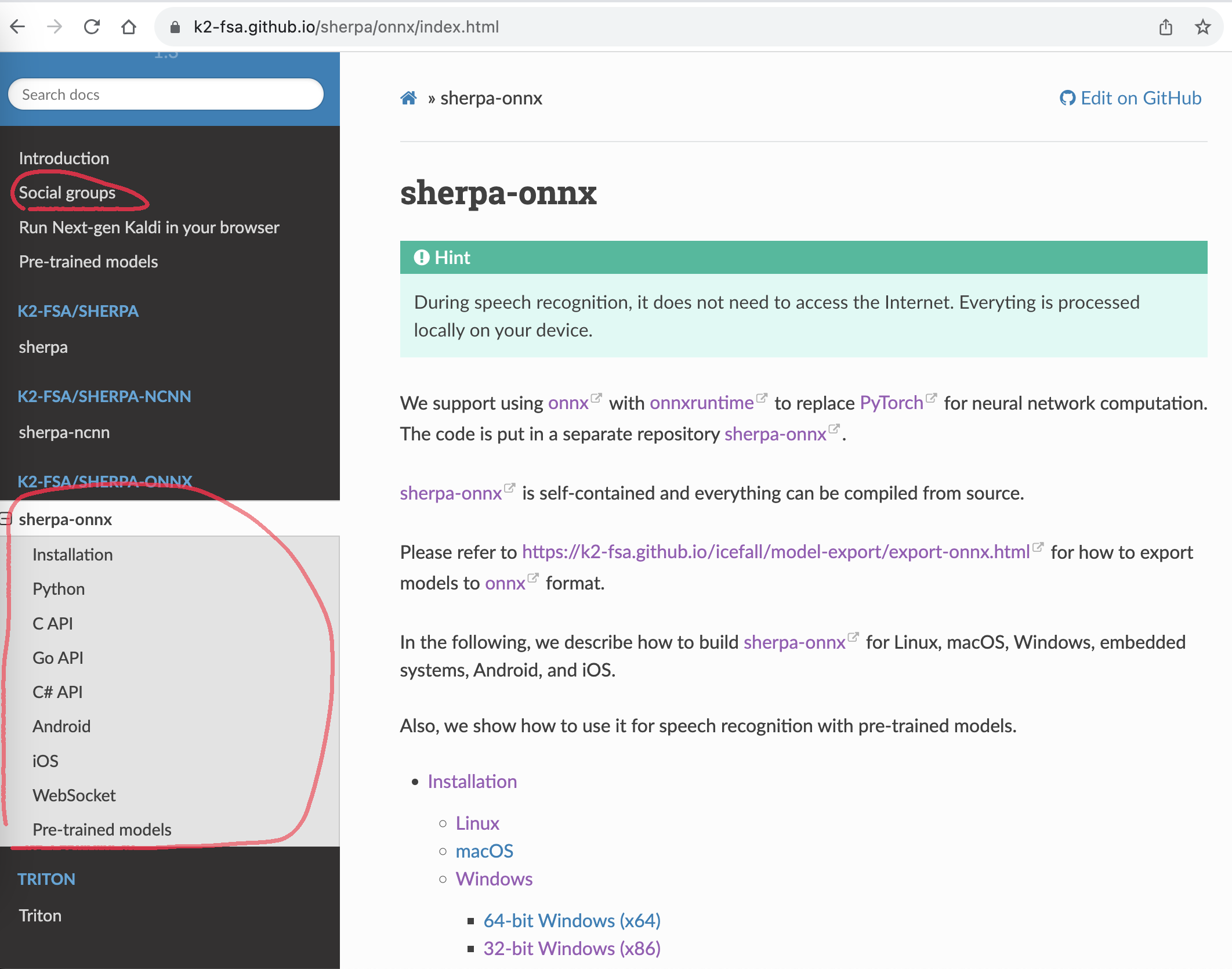The height and width of the screenshot is (969, 1232).
Task: Open Pre-trained models under Introduction
Action: click(88, 262)
